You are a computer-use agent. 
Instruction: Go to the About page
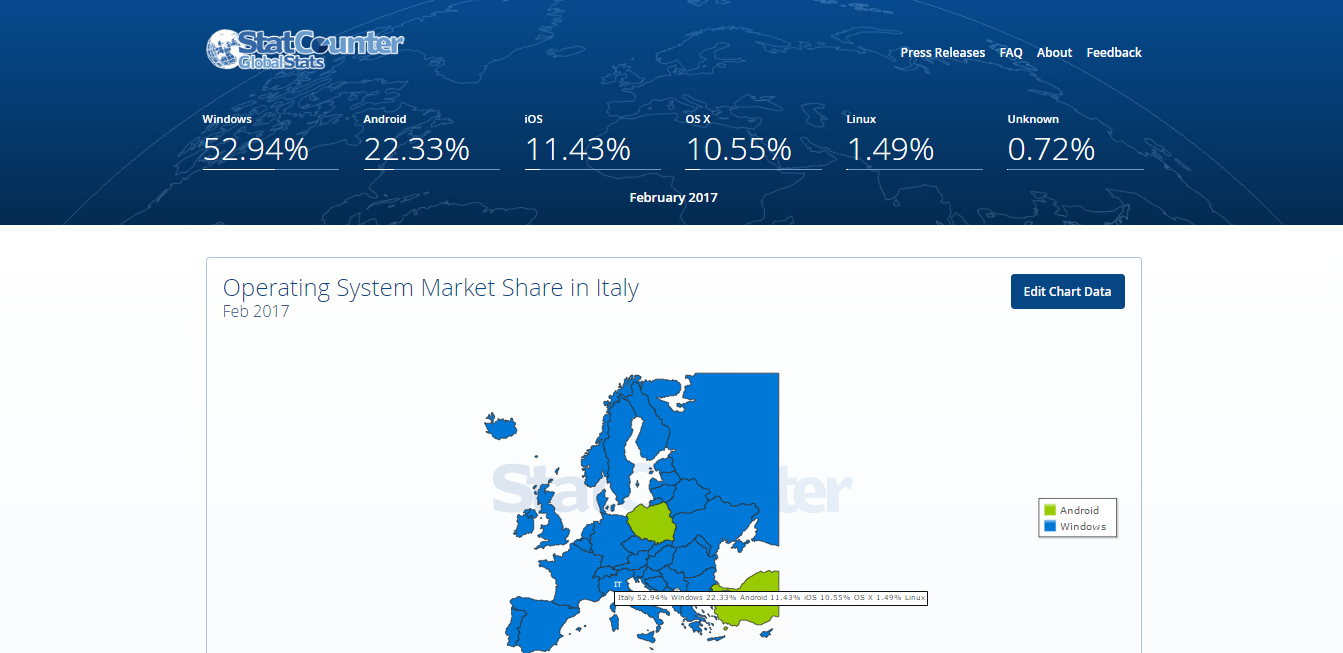[x=1054, y=53]
